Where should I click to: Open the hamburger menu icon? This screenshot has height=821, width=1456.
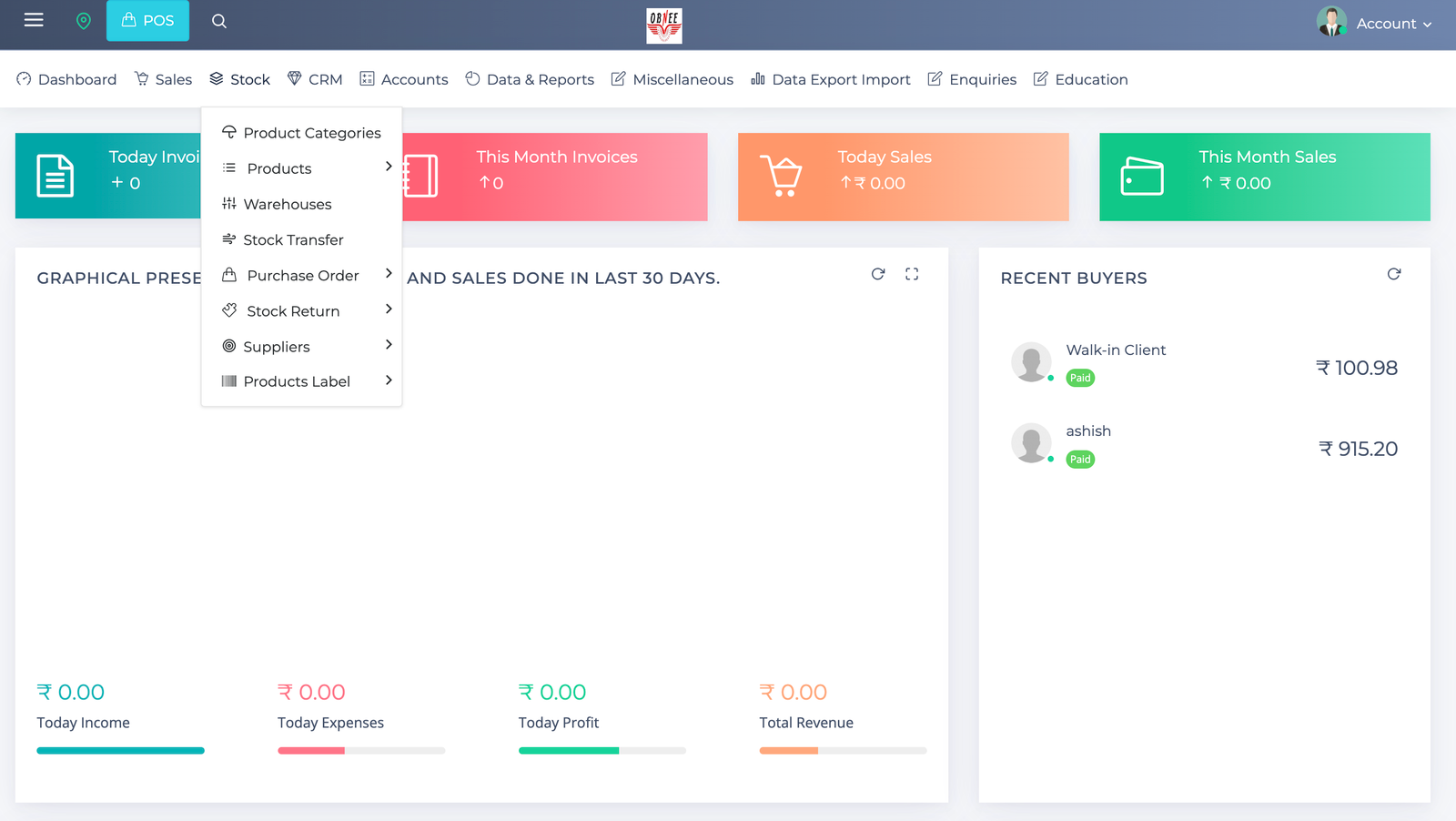(x=34, y=20)
